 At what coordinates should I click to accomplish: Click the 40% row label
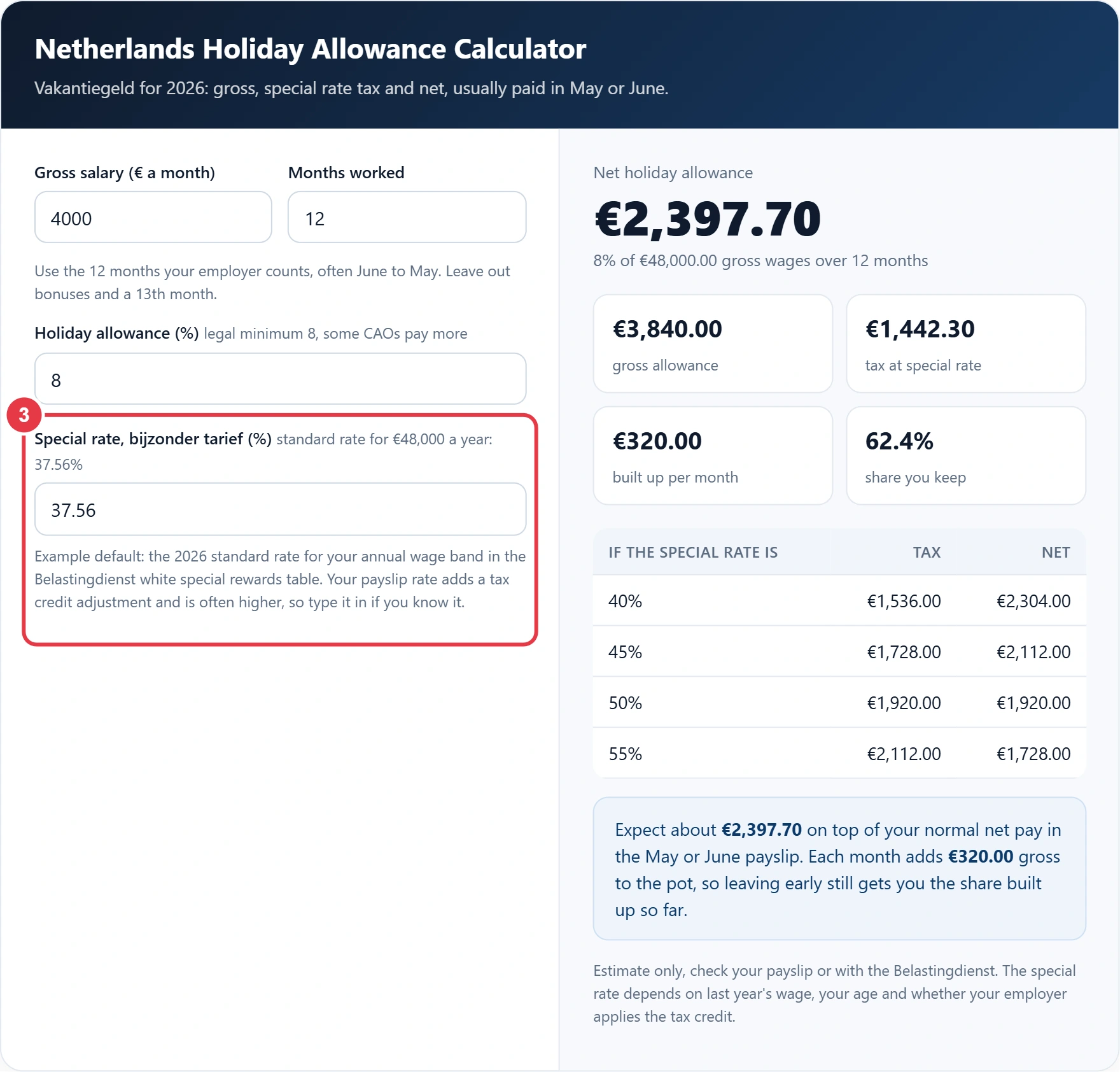coord(625,601)
